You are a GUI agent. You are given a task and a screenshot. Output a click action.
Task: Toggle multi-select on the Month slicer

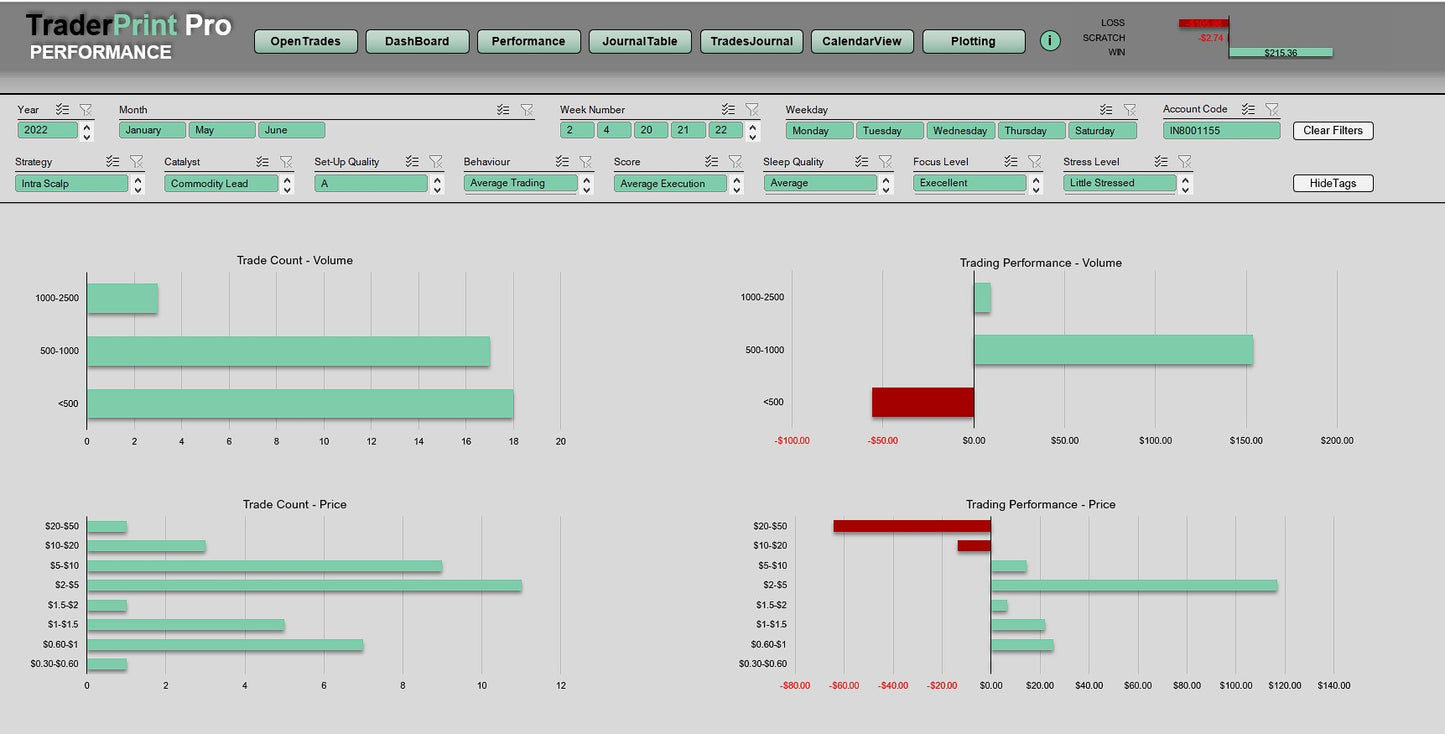tap(503, 110)
